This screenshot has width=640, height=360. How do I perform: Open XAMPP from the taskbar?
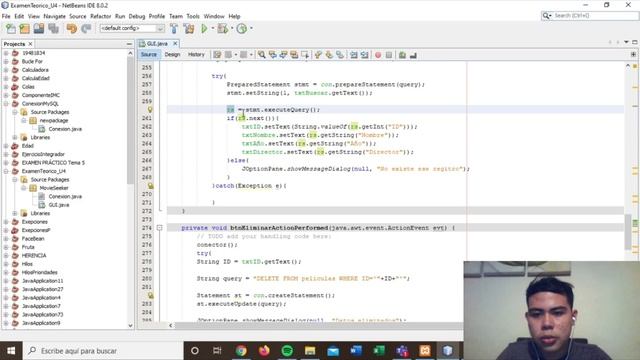click(x=425, y=351)
